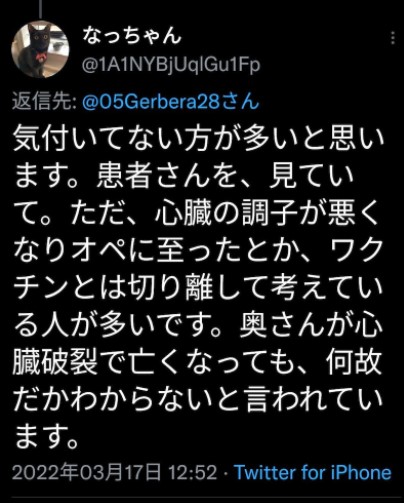Open the なっちゃん display name profile
Screen dimensions: 404x503
pyautogui.click(x=132, y=36)
